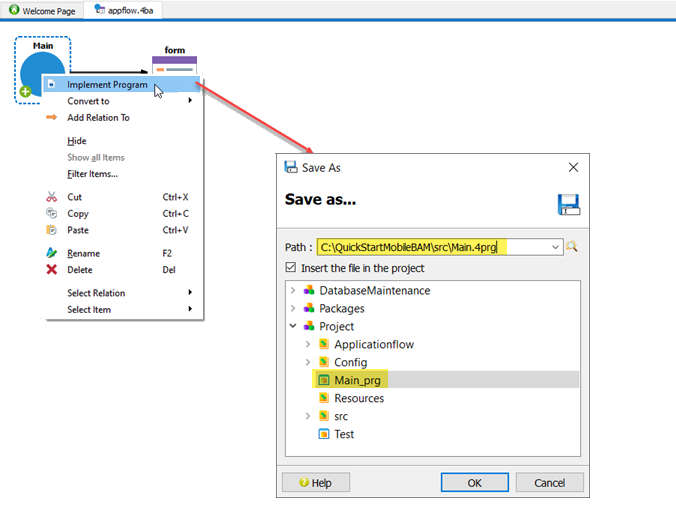Click the large floppy disk save icon
Viewport: 676px width, 522px height.
point(569,204)
